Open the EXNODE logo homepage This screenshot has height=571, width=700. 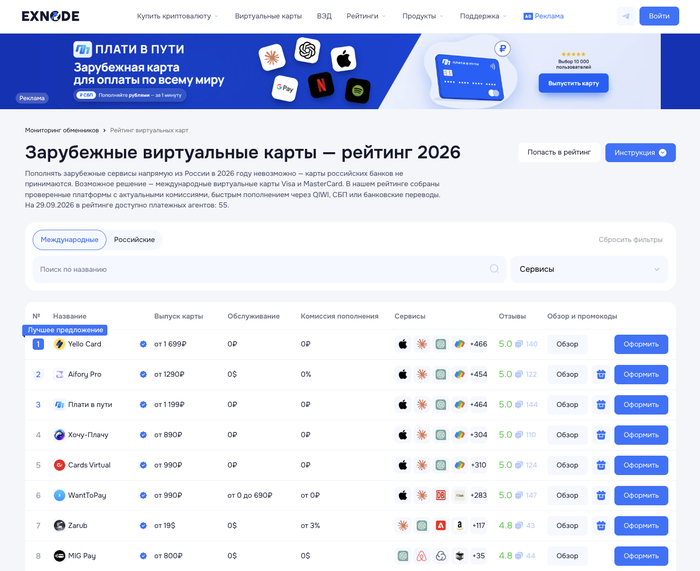[50, 16]
